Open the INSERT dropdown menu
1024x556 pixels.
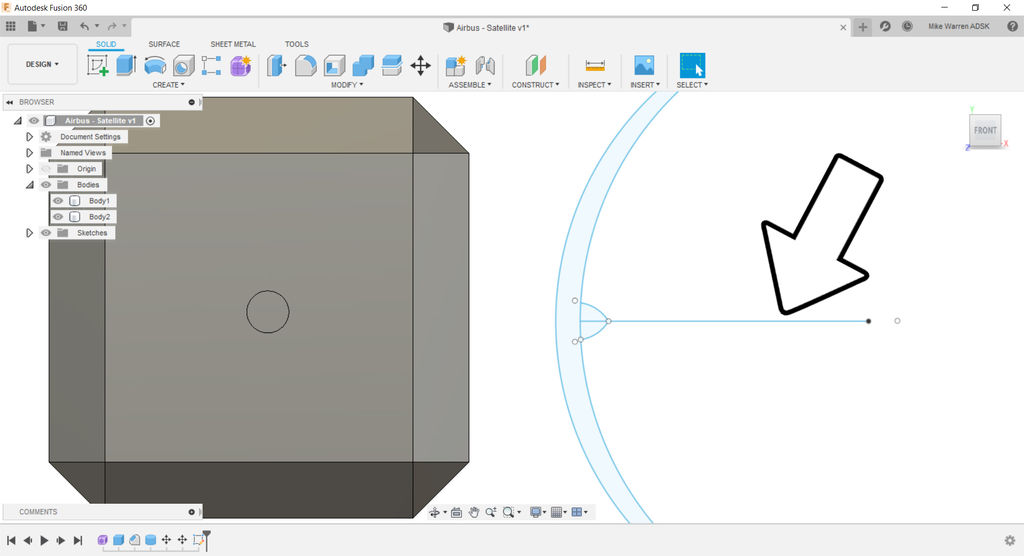645,85
